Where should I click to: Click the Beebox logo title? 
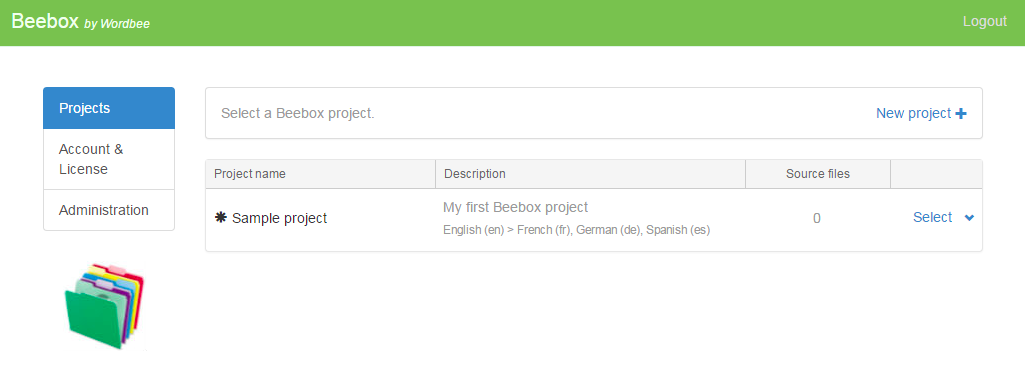[x=45, y=21]
